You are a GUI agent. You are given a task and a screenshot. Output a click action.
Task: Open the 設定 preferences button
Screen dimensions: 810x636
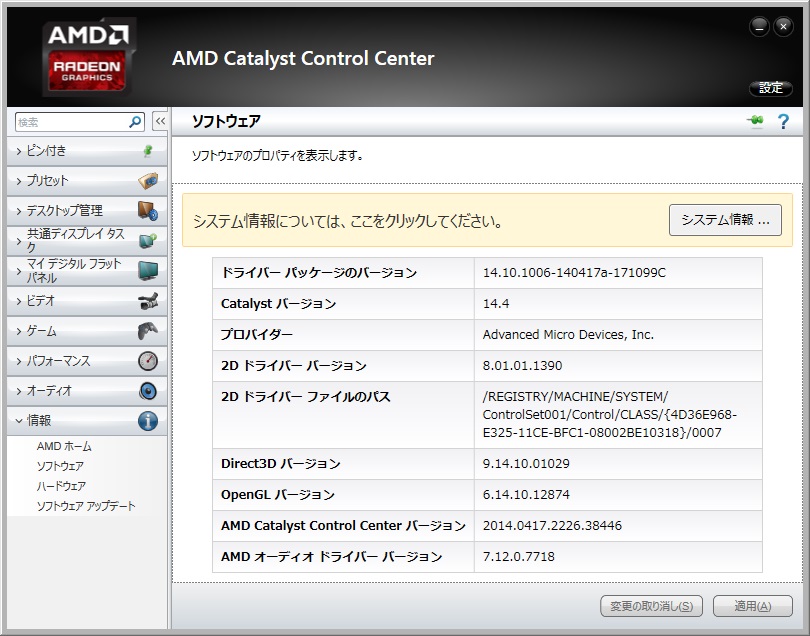pyautogui.click(x=771, y=88)
